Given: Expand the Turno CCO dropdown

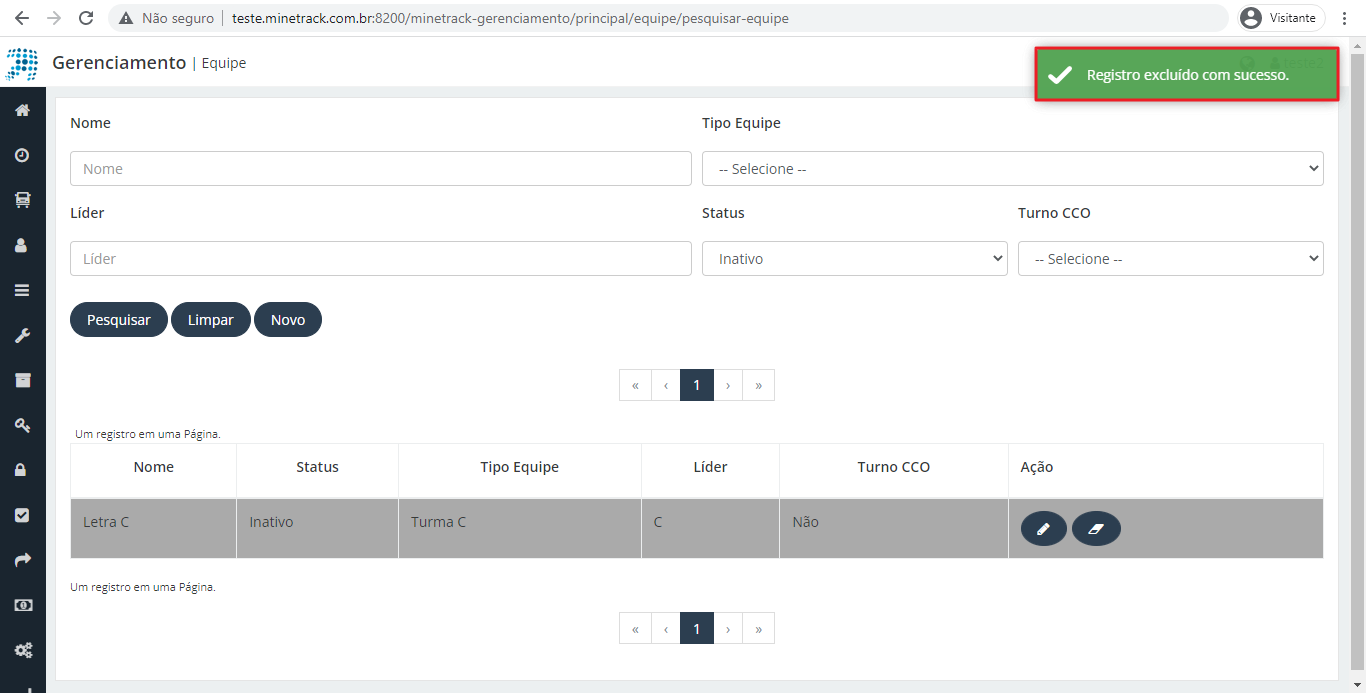Looking at the screenshot, I should (x=1170, y=259).
